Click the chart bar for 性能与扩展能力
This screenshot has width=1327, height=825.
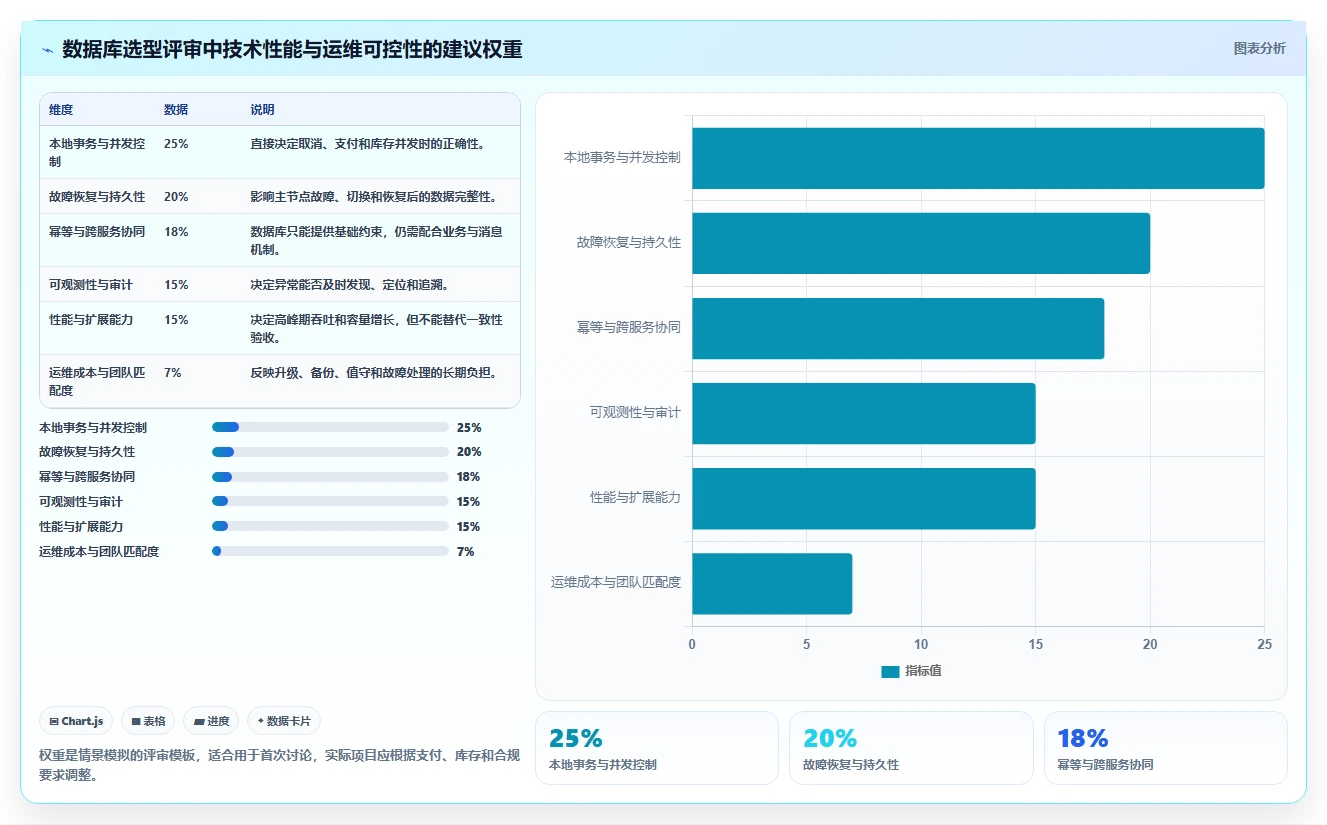click(864, 498)
